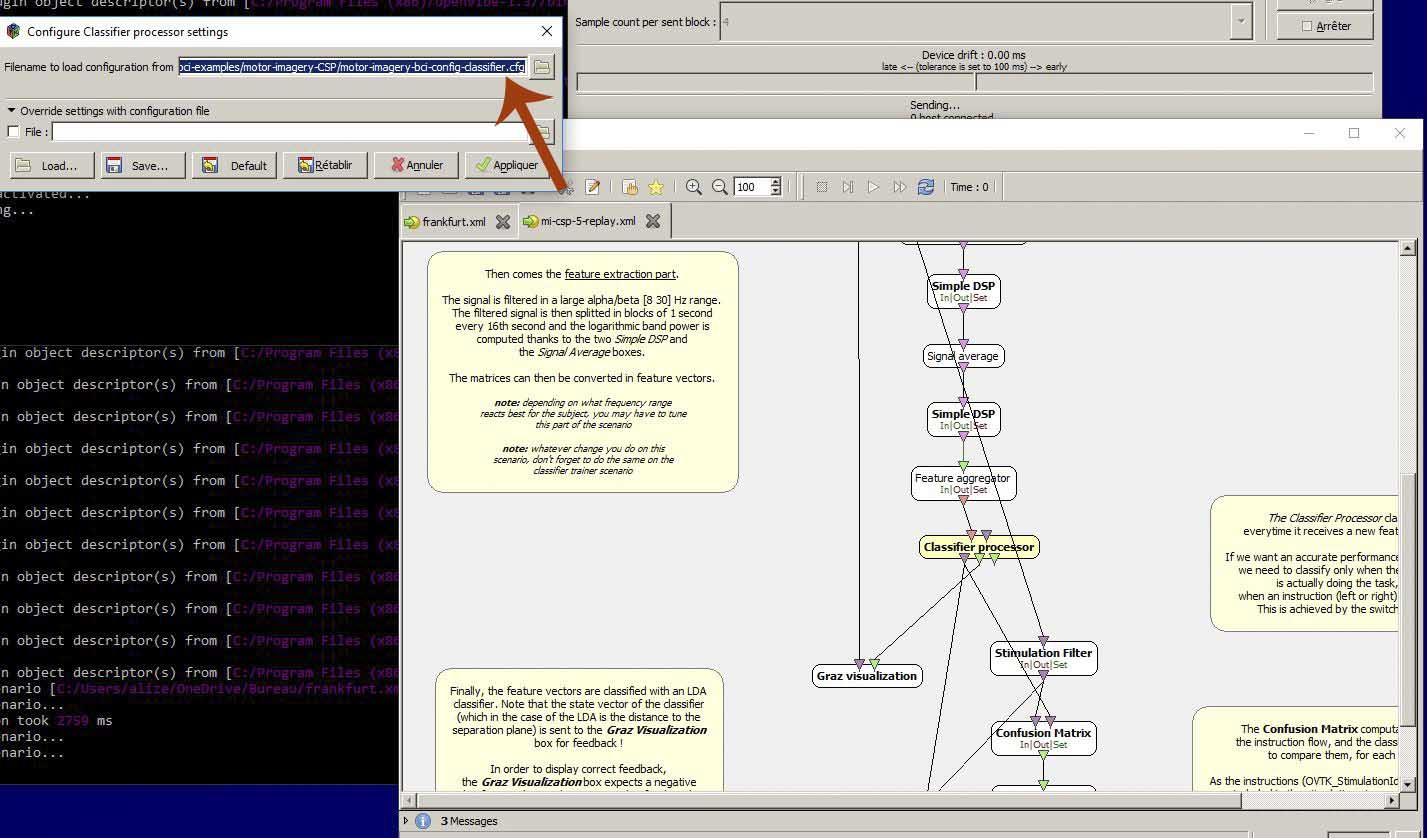
Task: Click the zoom percentage spinner arrows
Action: point(775,187)
